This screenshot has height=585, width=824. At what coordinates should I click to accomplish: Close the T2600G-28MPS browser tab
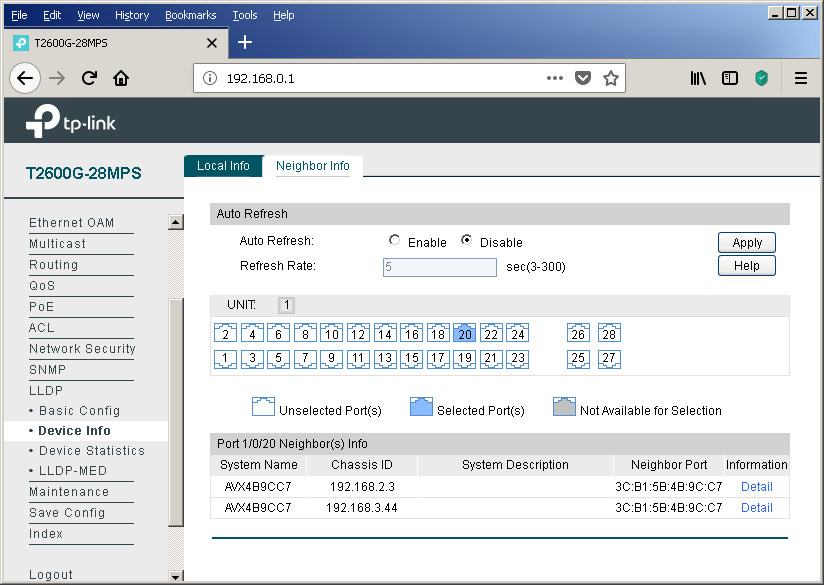212,43
